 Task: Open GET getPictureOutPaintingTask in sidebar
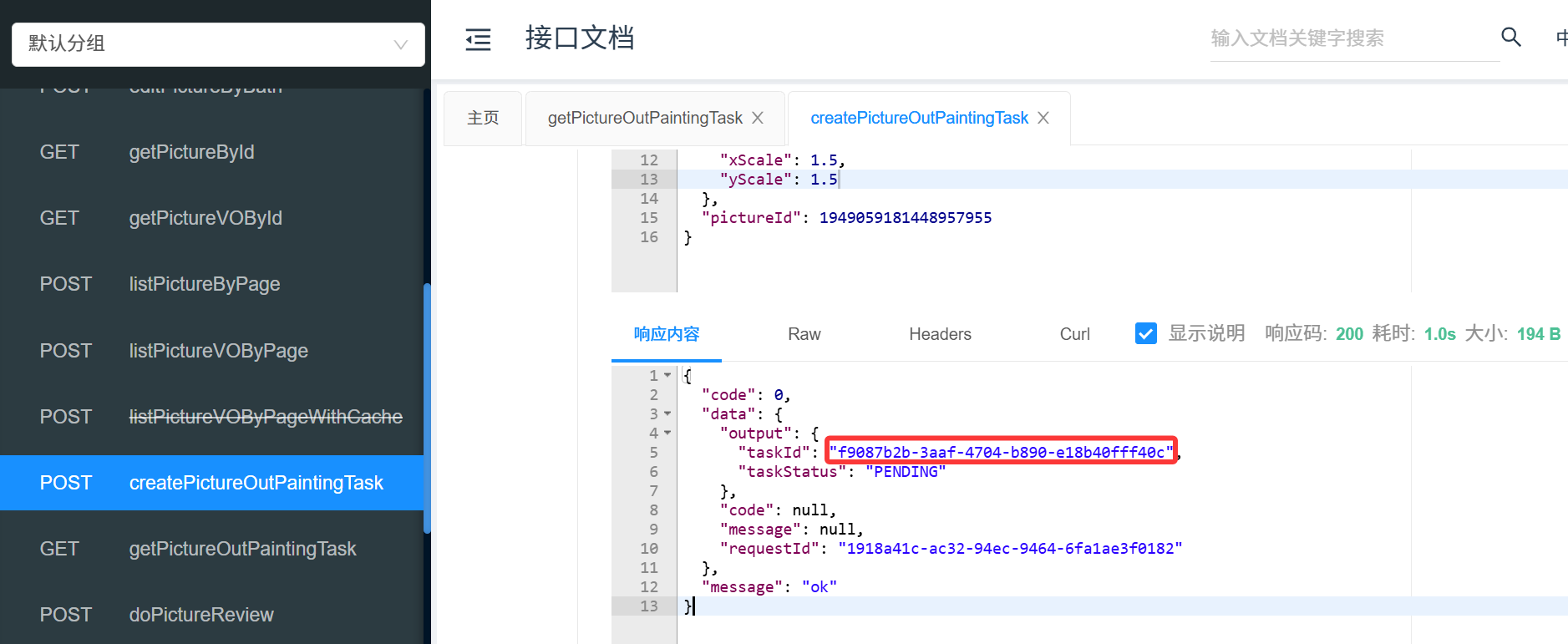[212, 549]
